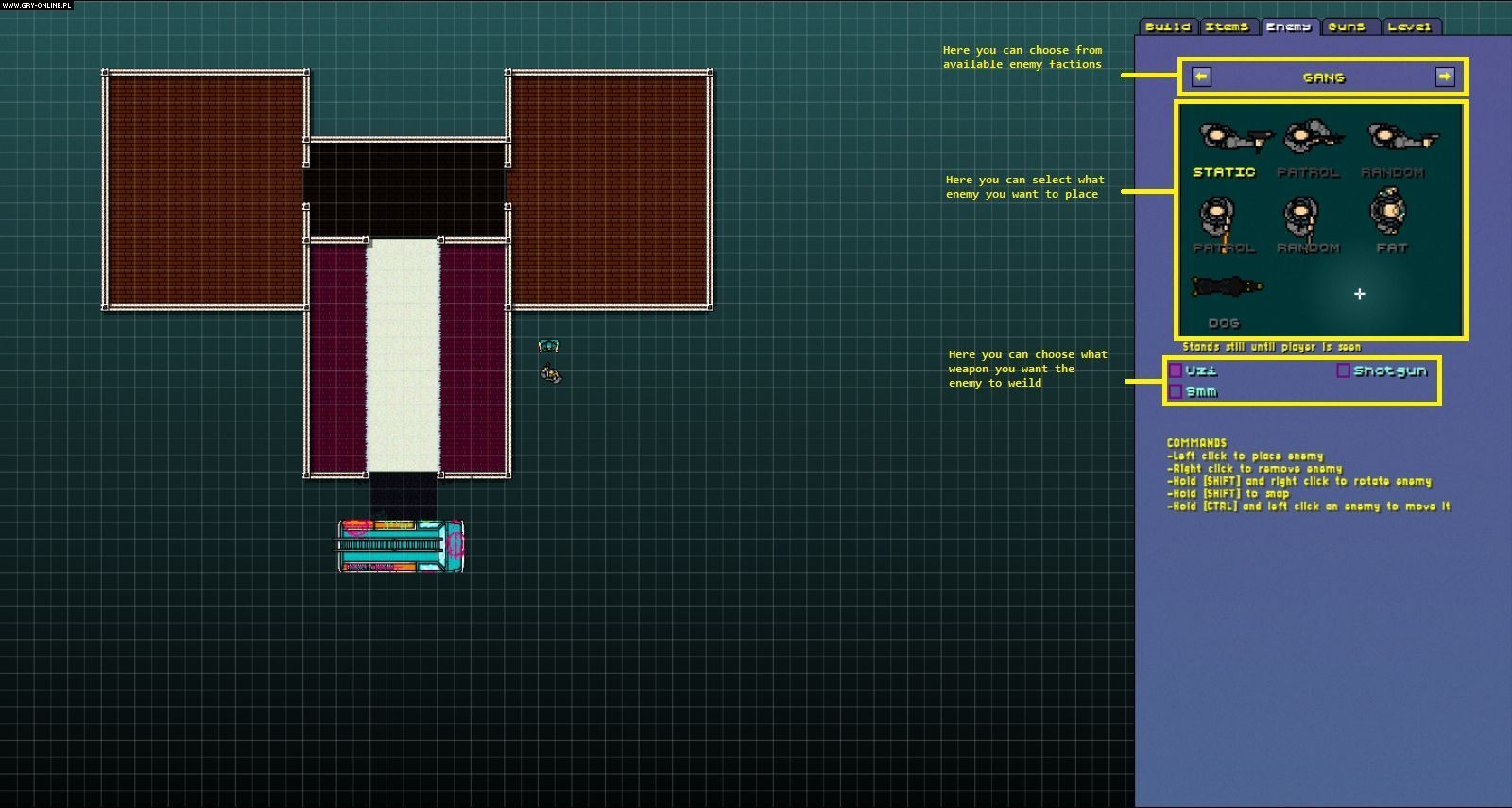Go to the Guns tab

point(1347,26)
